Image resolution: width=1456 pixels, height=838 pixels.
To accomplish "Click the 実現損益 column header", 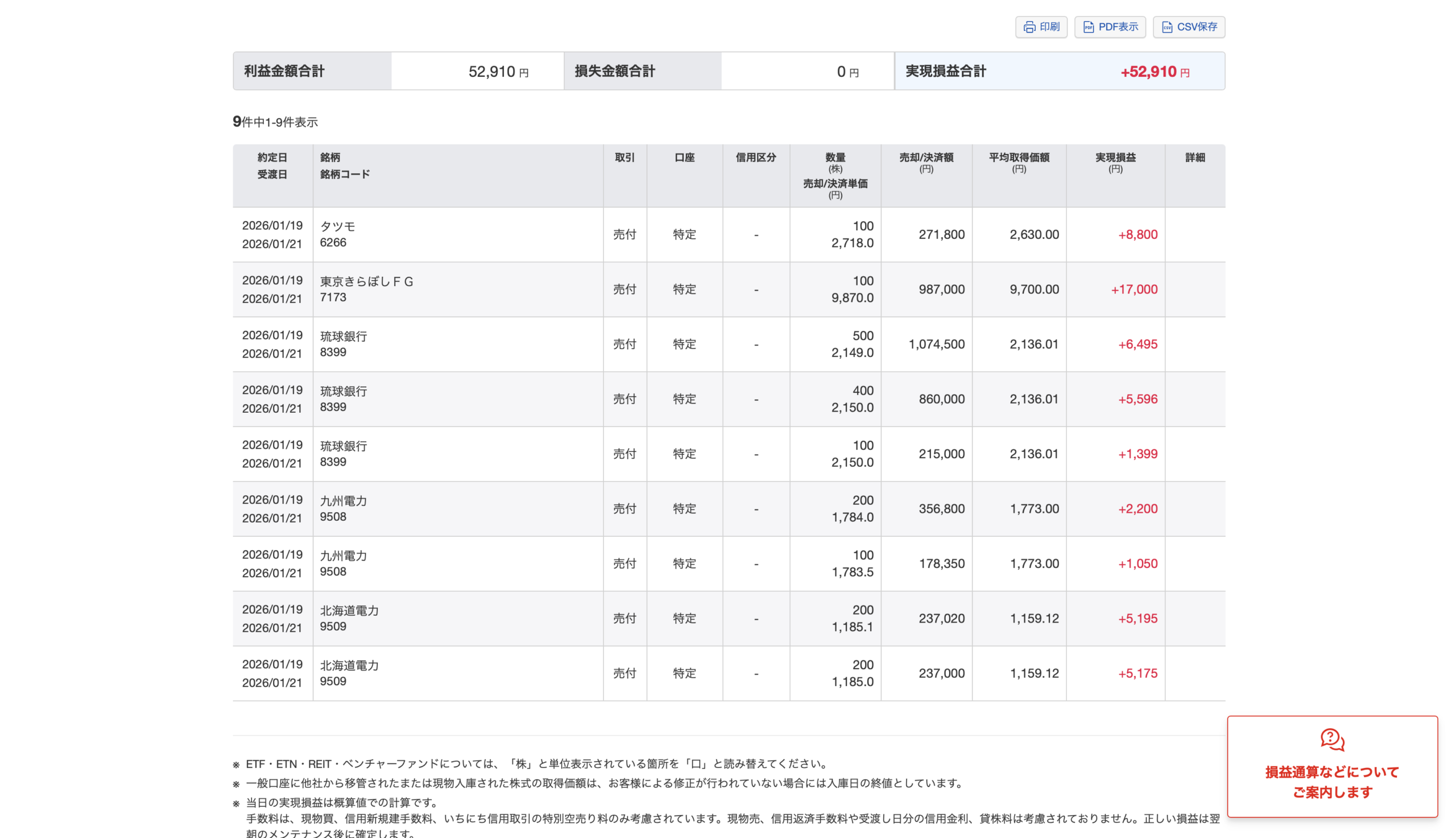I will click(1115, 157).
